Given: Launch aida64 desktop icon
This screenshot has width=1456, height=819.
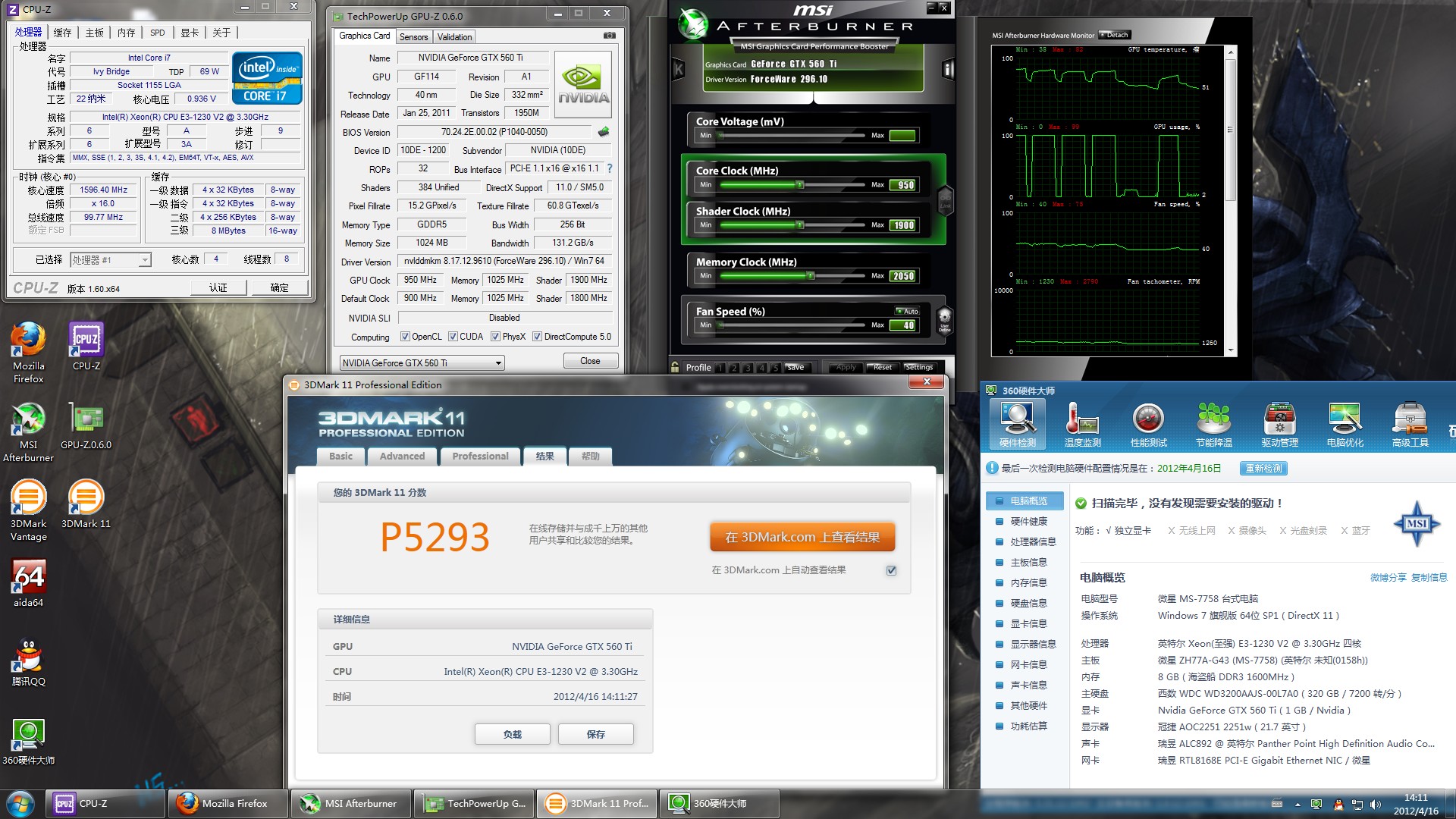Looking at the screenshot, I should point(28,583).
